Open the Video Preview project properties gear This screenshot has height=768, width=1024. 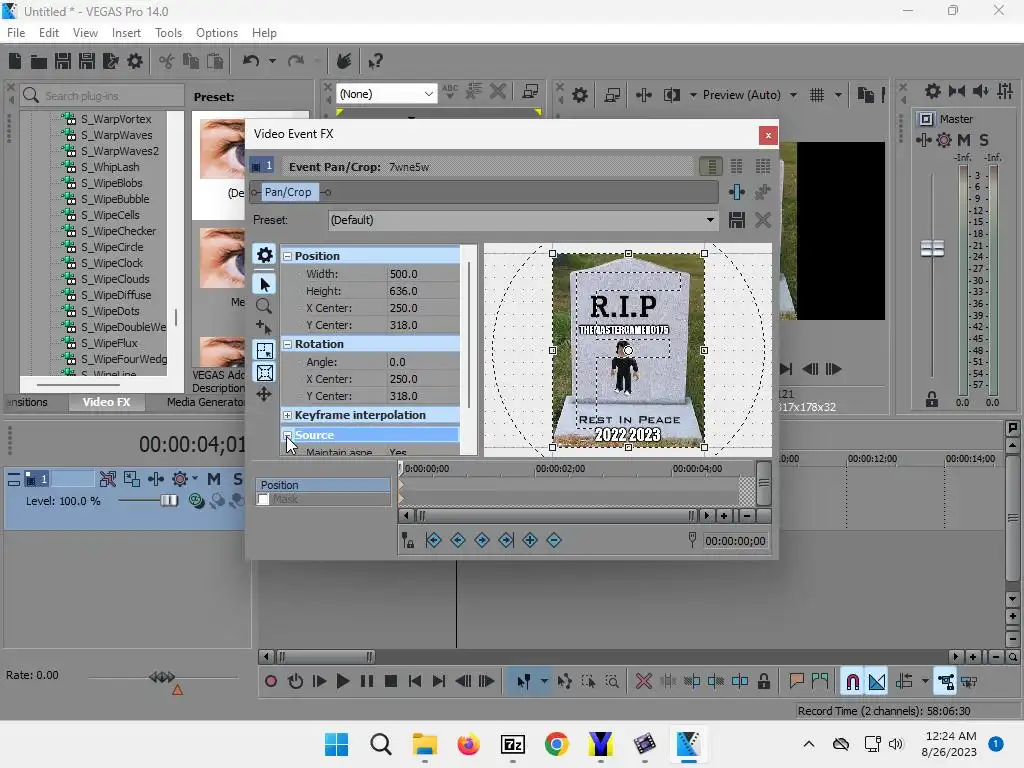(580, 95)
